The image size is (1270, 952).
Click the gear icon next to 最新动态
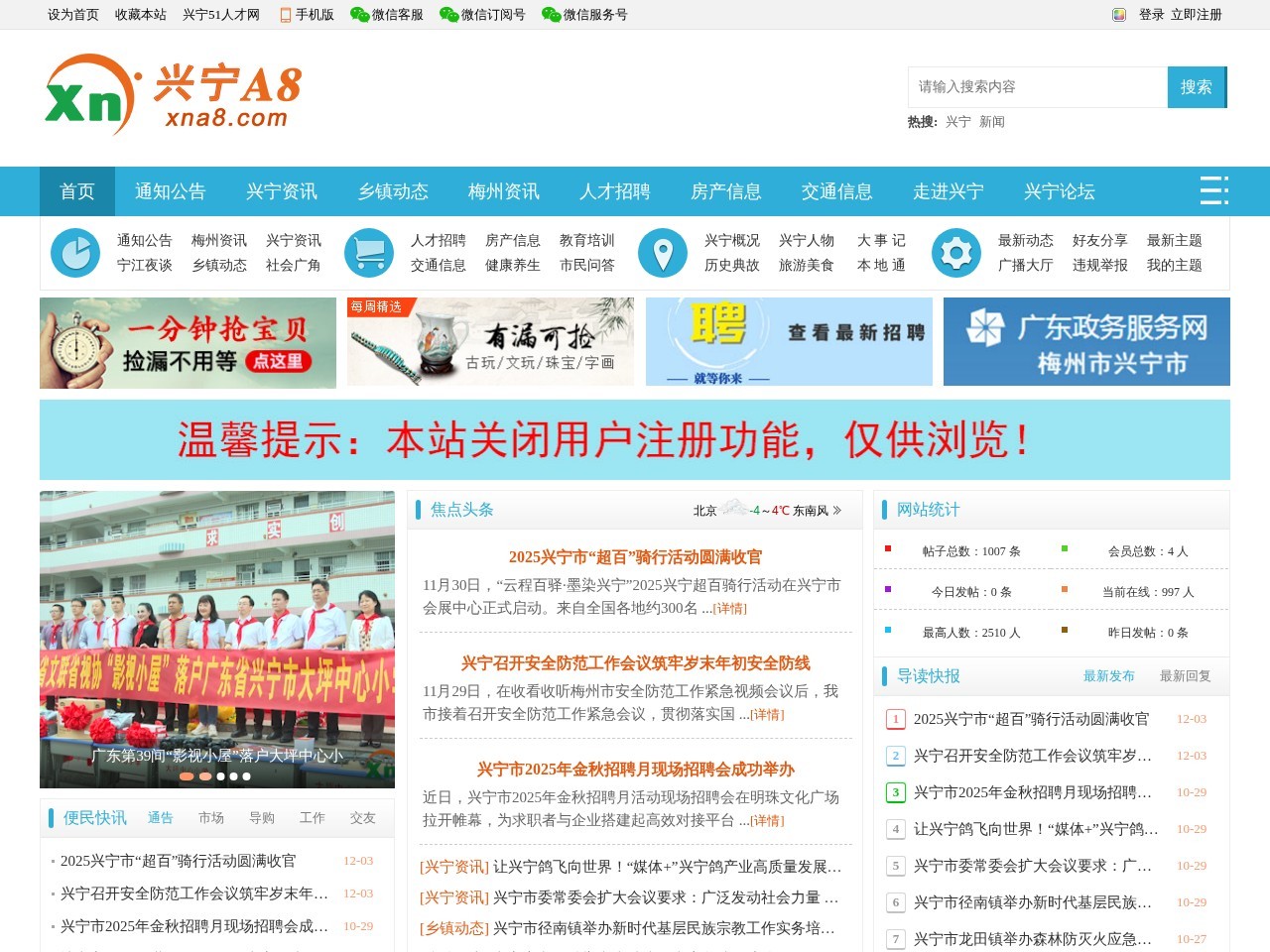[956, 252]
